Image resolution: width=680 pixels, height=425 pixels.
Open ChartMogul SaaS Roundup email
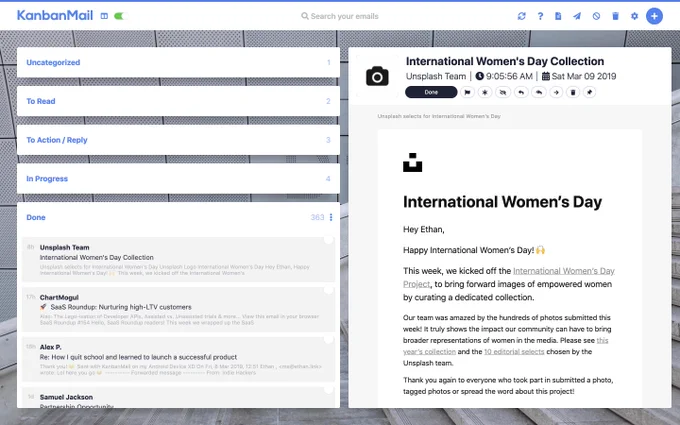point(178,310)
